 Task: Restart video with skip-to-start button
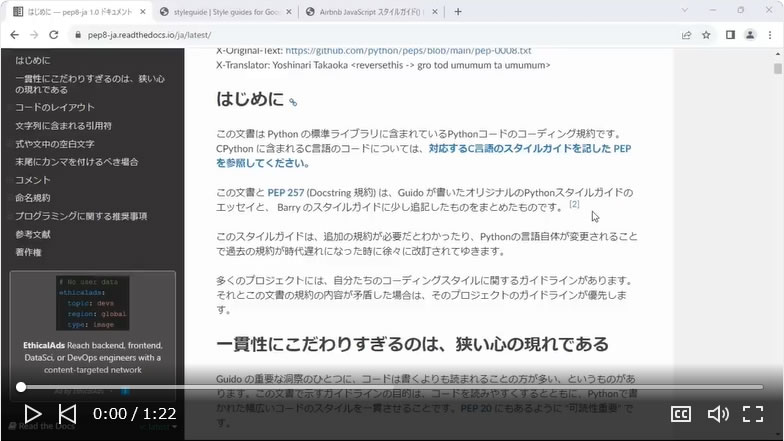click(x=68, y=414)
